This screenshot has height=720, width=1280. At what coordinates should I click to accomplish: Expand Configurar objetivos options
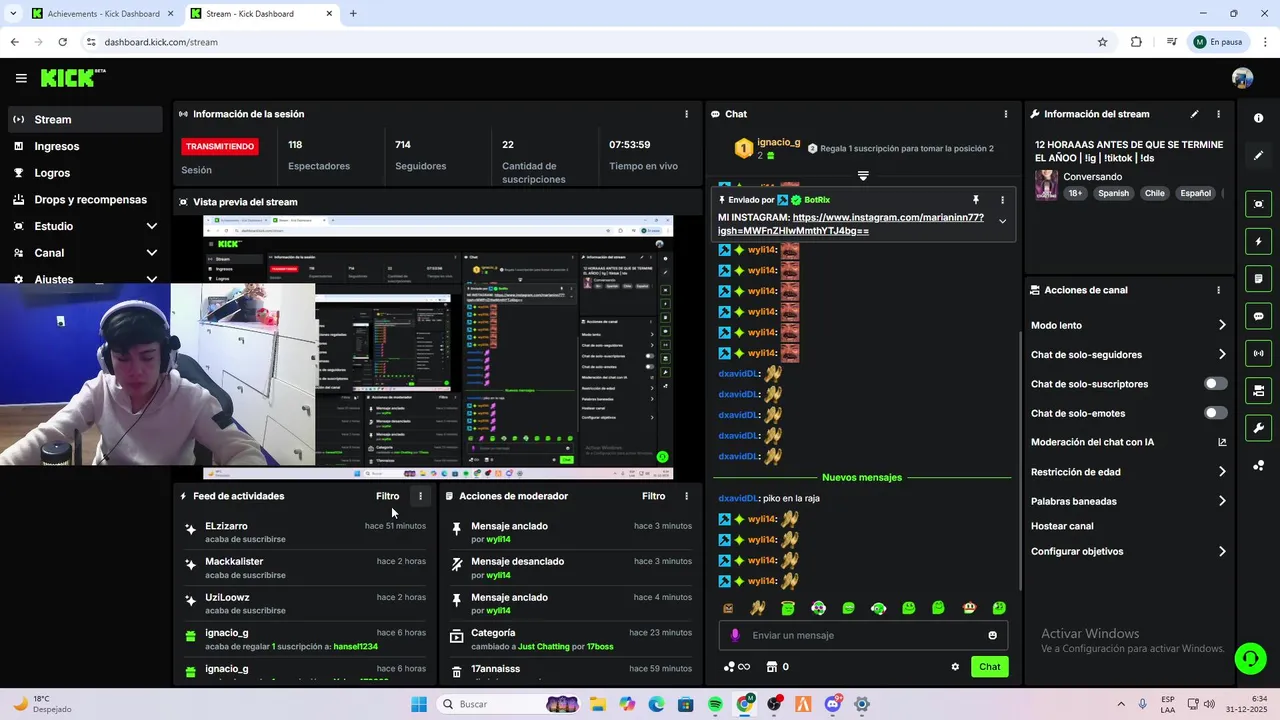pos(1222,551)
